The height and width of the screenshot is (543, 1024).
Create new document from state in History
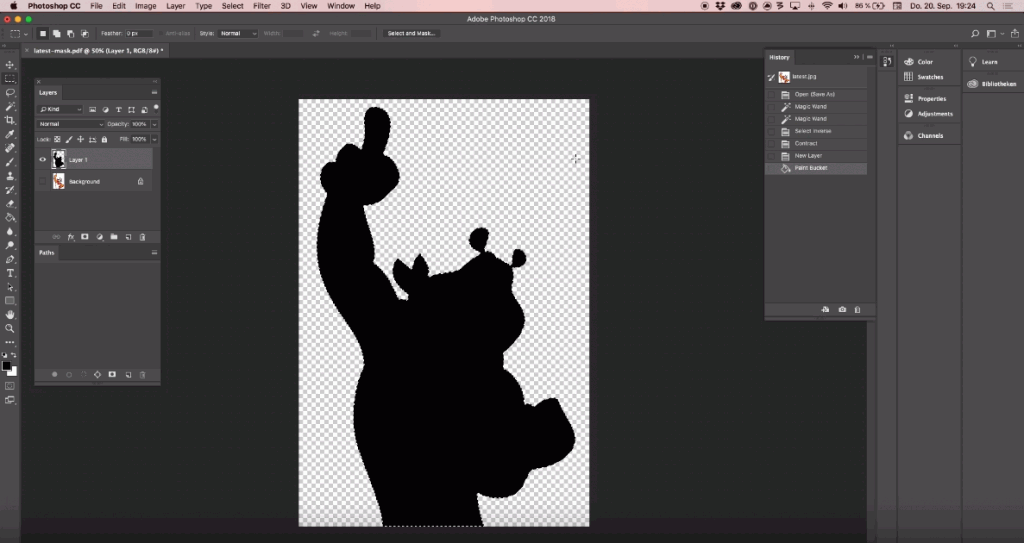825,310
